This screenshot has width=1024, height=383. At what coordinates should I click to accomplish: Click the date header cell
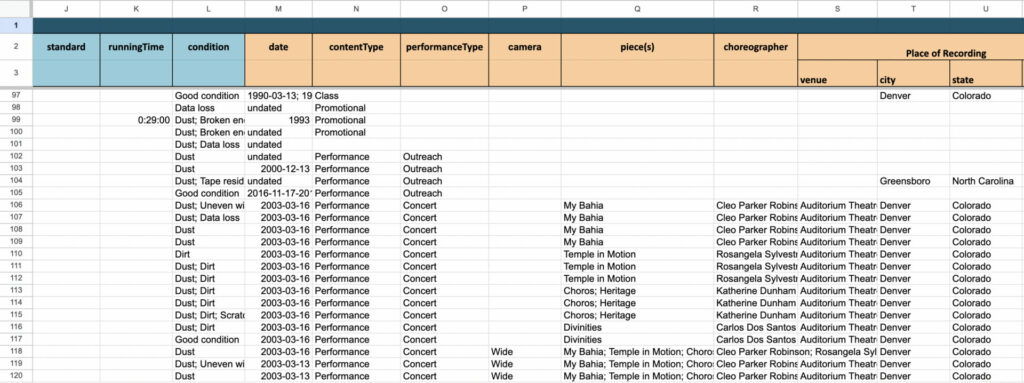coord(278,47)
